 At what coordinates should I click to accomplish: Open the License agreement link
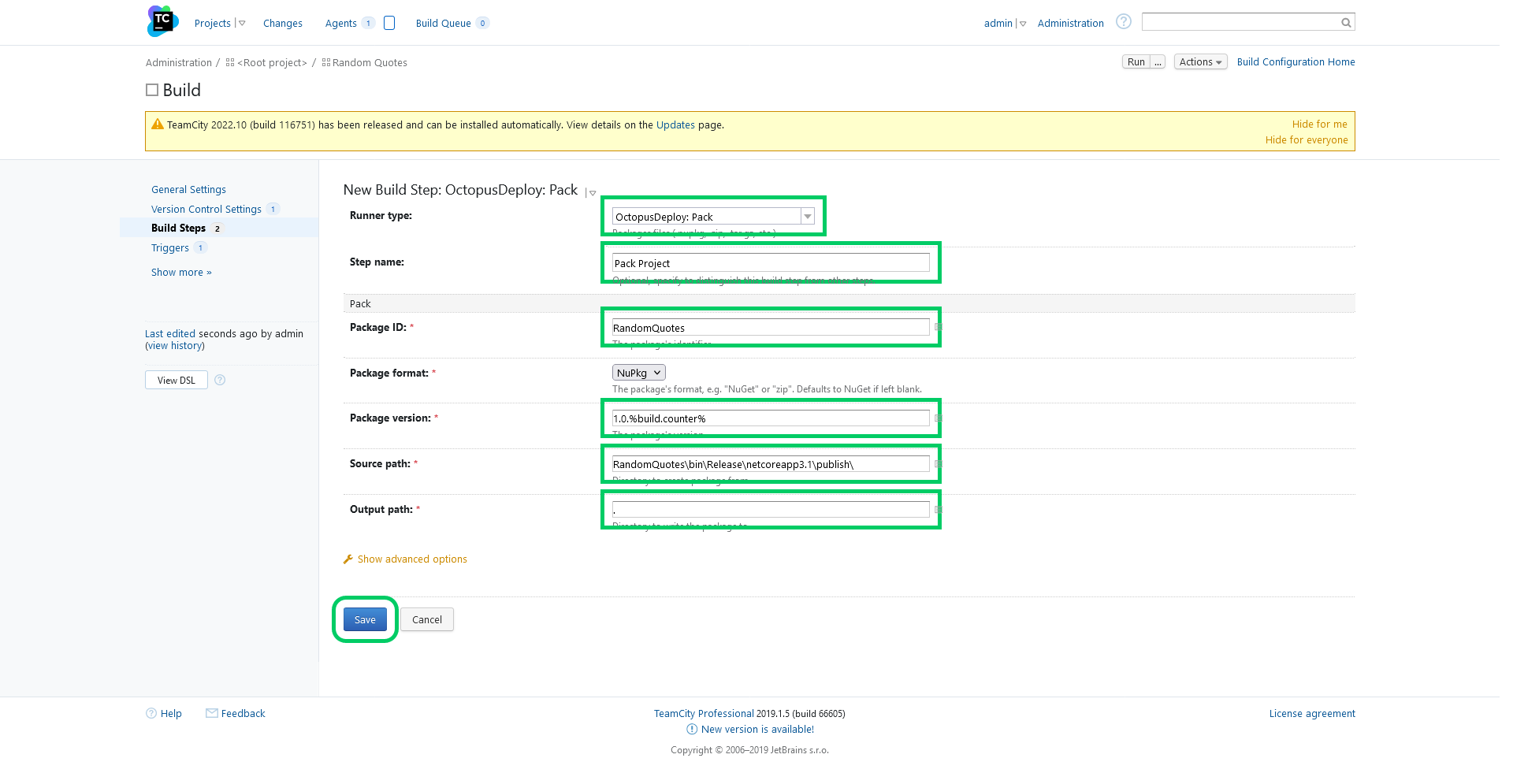point(1312,713)
